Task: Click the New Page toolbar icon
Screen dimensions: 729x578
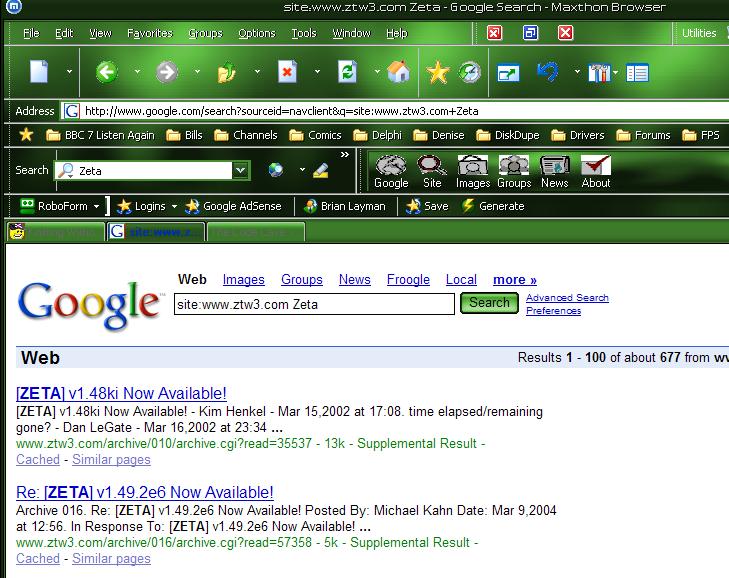Action: pos(39,72)
